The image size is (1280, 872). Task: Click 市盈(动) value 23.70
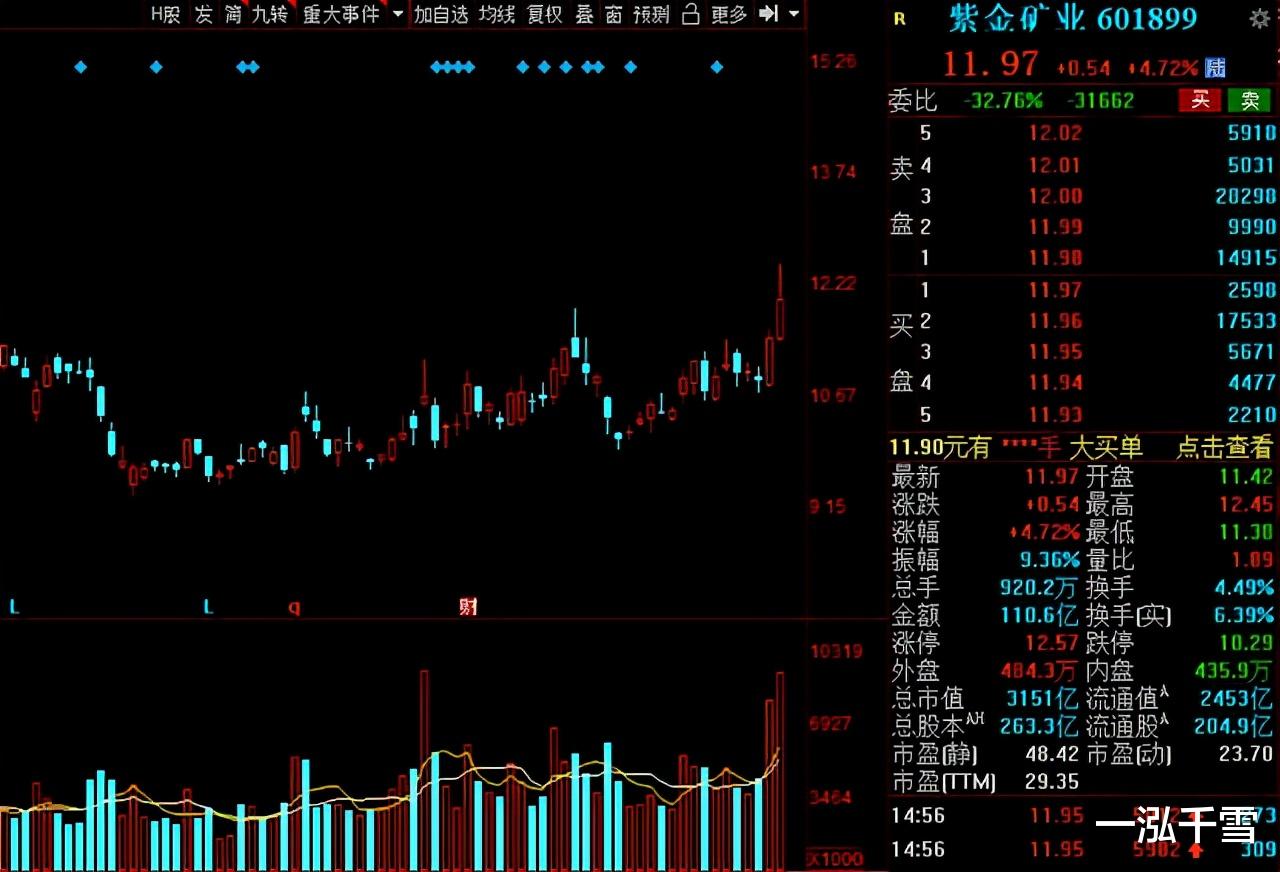click(1246, 754)
